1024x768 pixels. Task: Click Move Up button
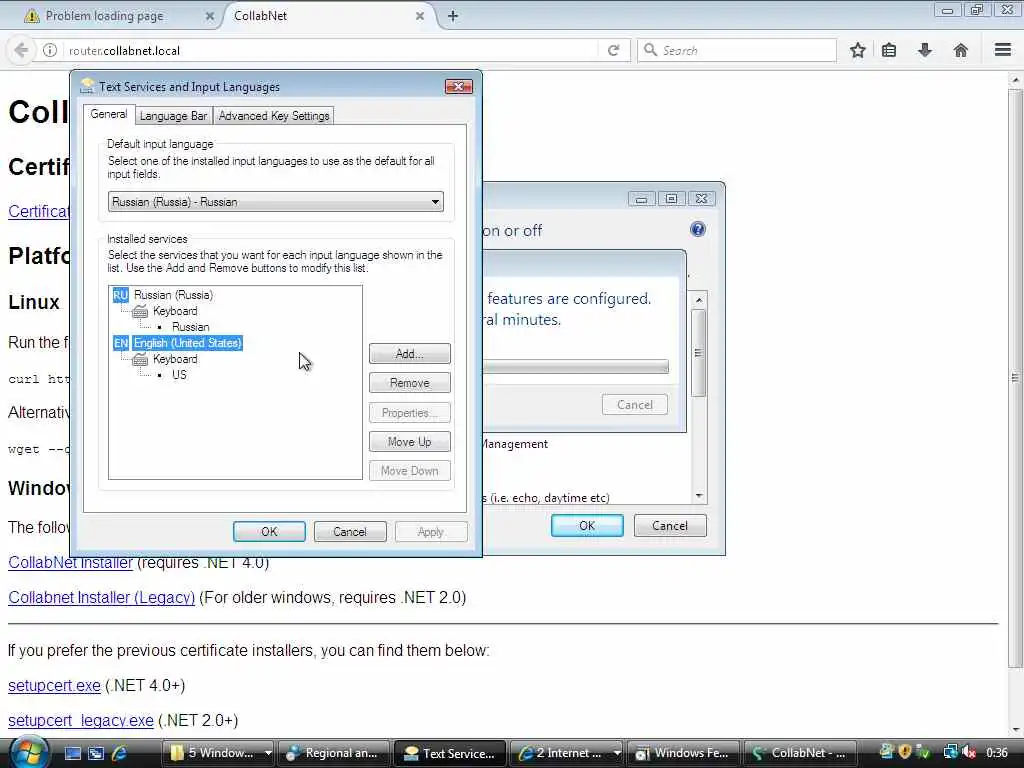coord(409,442)
